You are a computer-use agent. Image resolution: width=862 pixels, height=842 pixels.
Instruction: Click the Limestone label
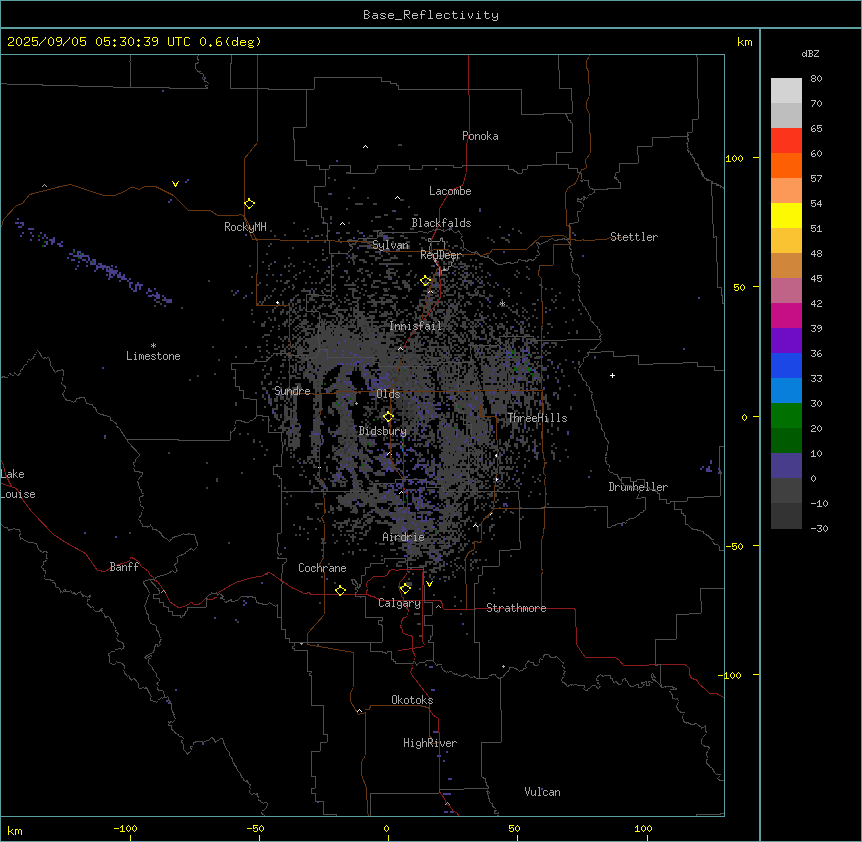(153, 356)
